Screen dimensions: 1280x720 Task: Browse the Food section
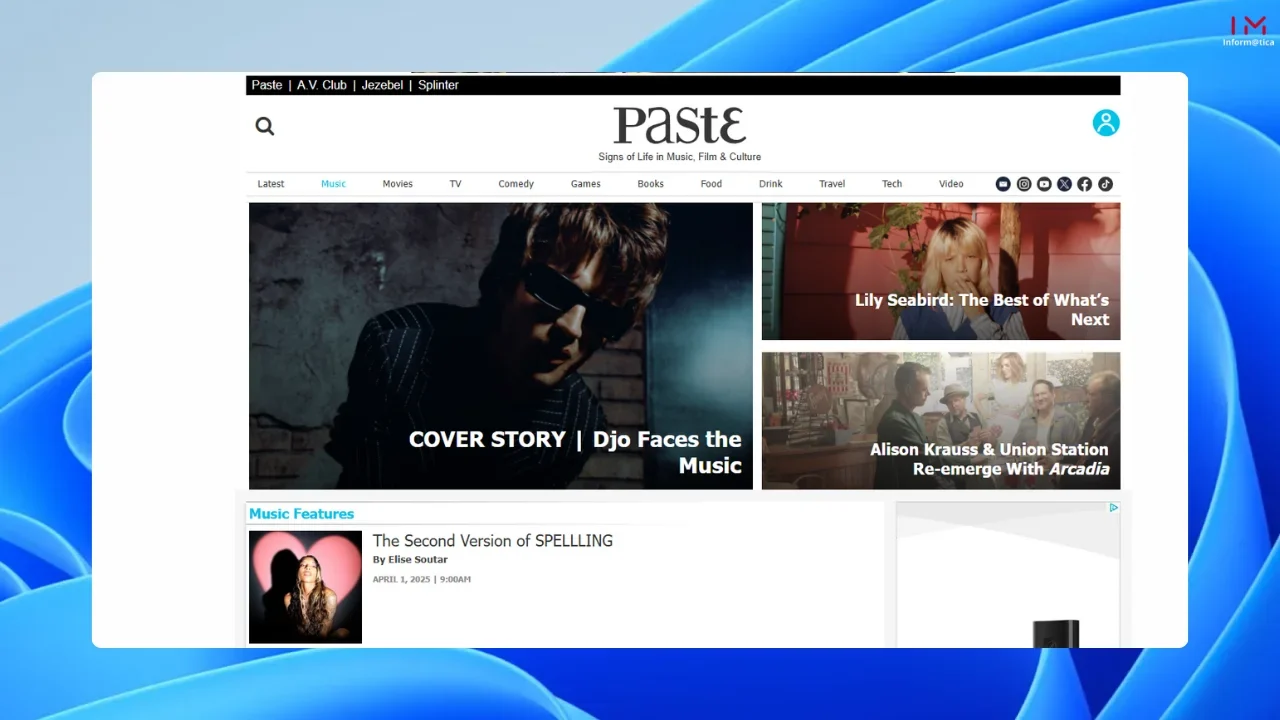click(x=711, y=184)
